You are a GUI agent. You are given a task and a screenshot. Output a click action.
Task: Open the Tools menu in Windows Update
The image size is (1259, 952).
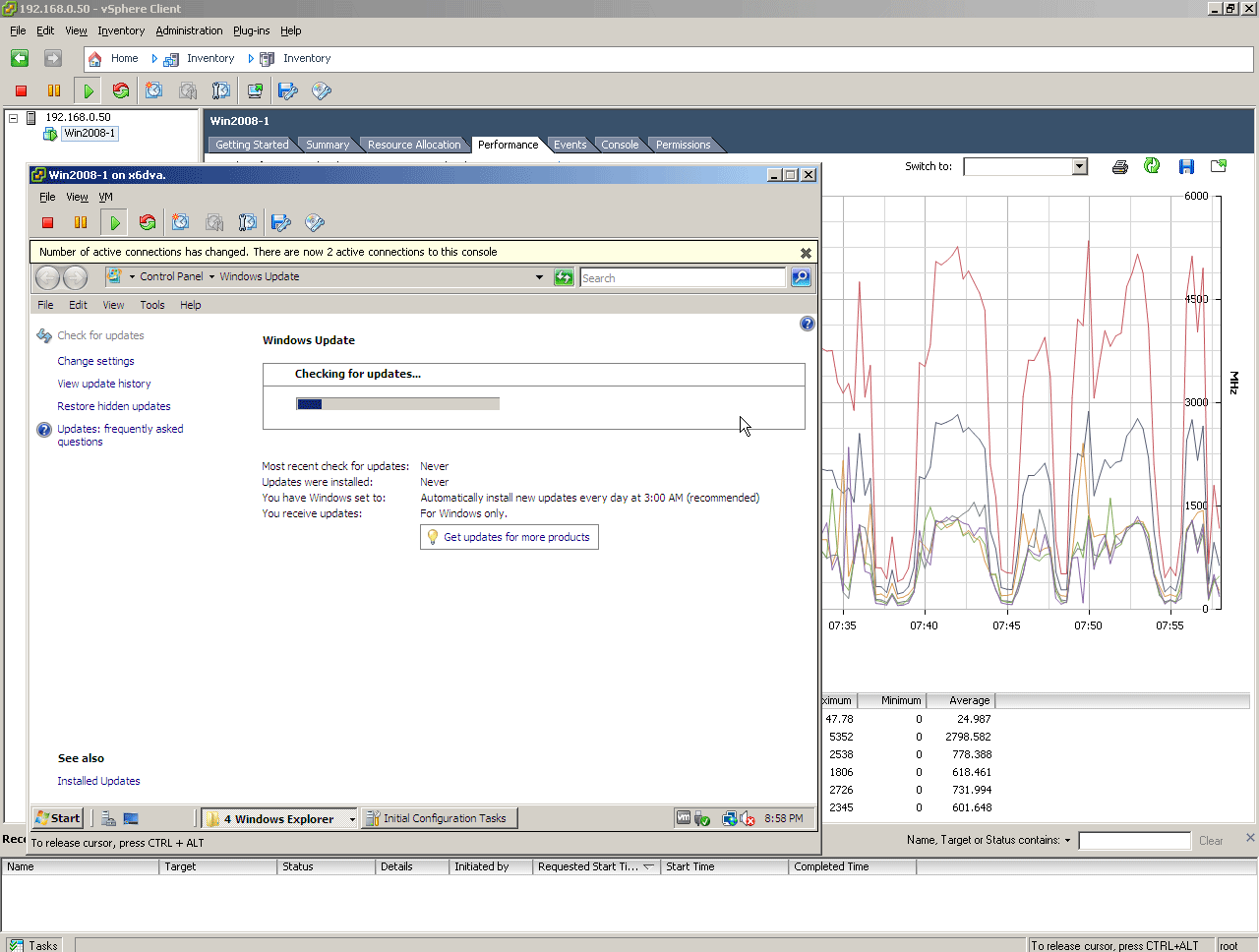pos(152,305)
